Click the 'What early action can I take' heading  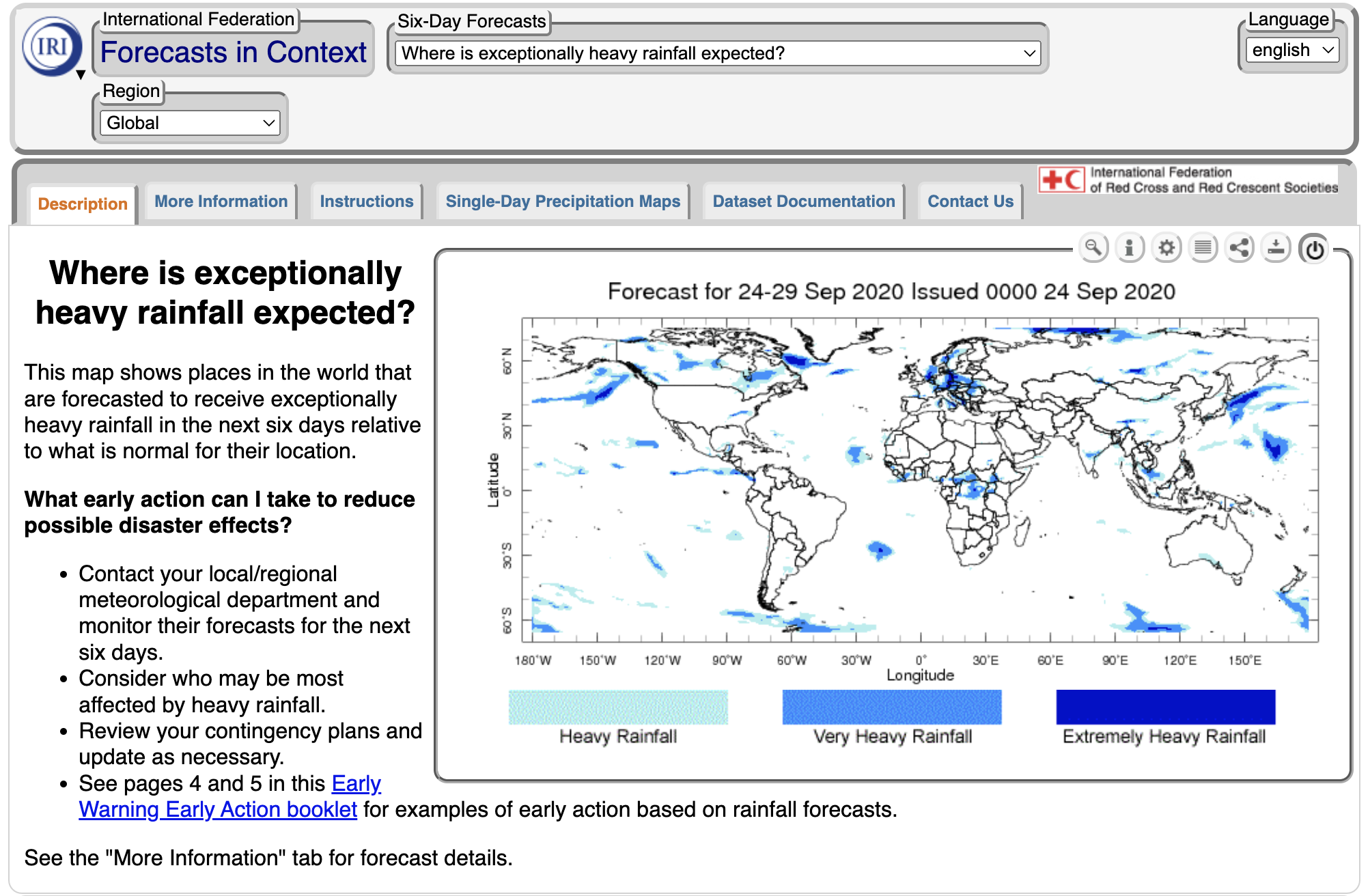coord(219,512)
